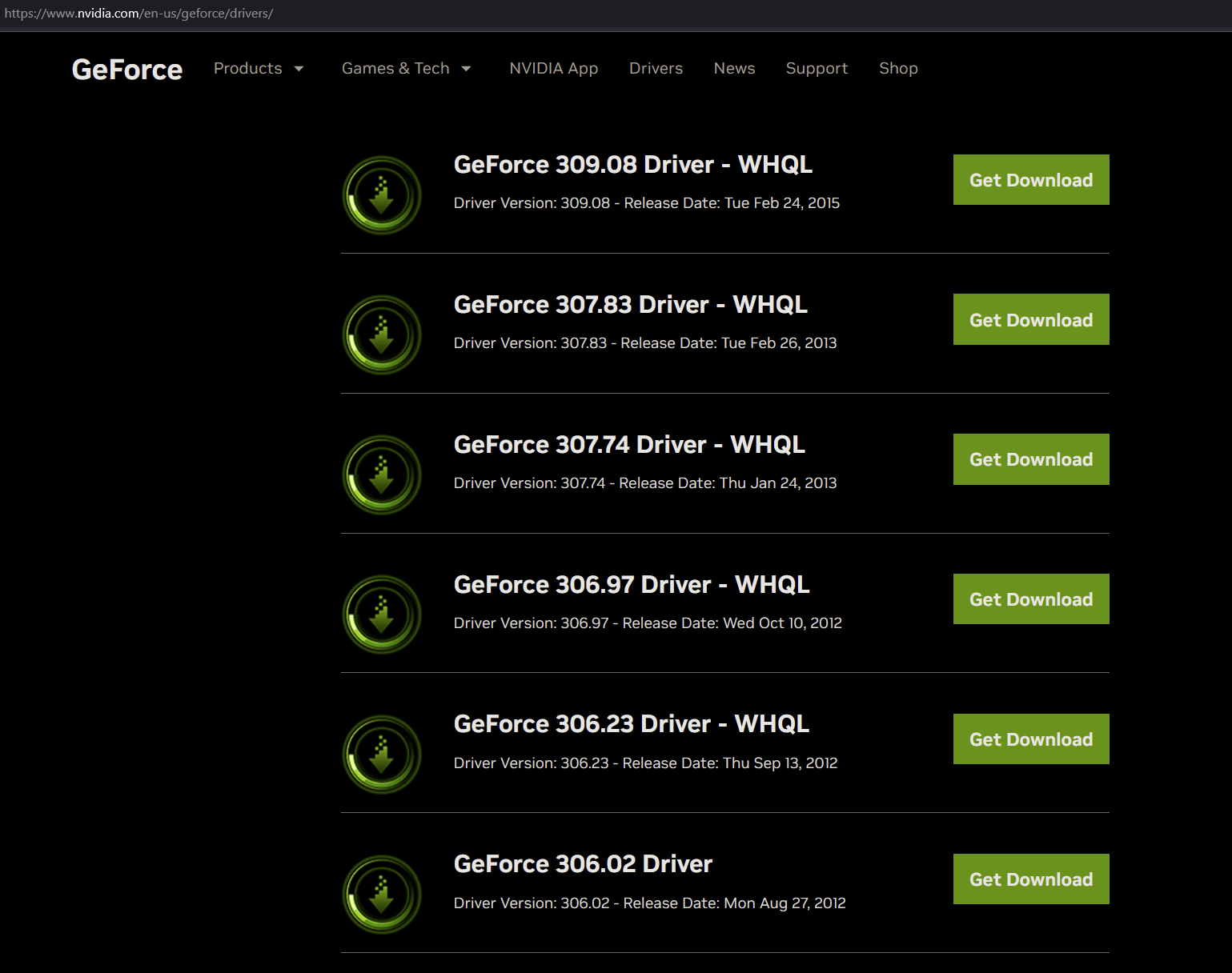Click the download icon for GeForce 307.83 driver

[382, 335]
